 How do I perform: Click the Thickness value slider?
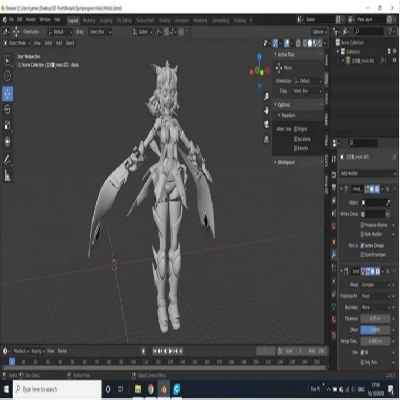(375, 318)
